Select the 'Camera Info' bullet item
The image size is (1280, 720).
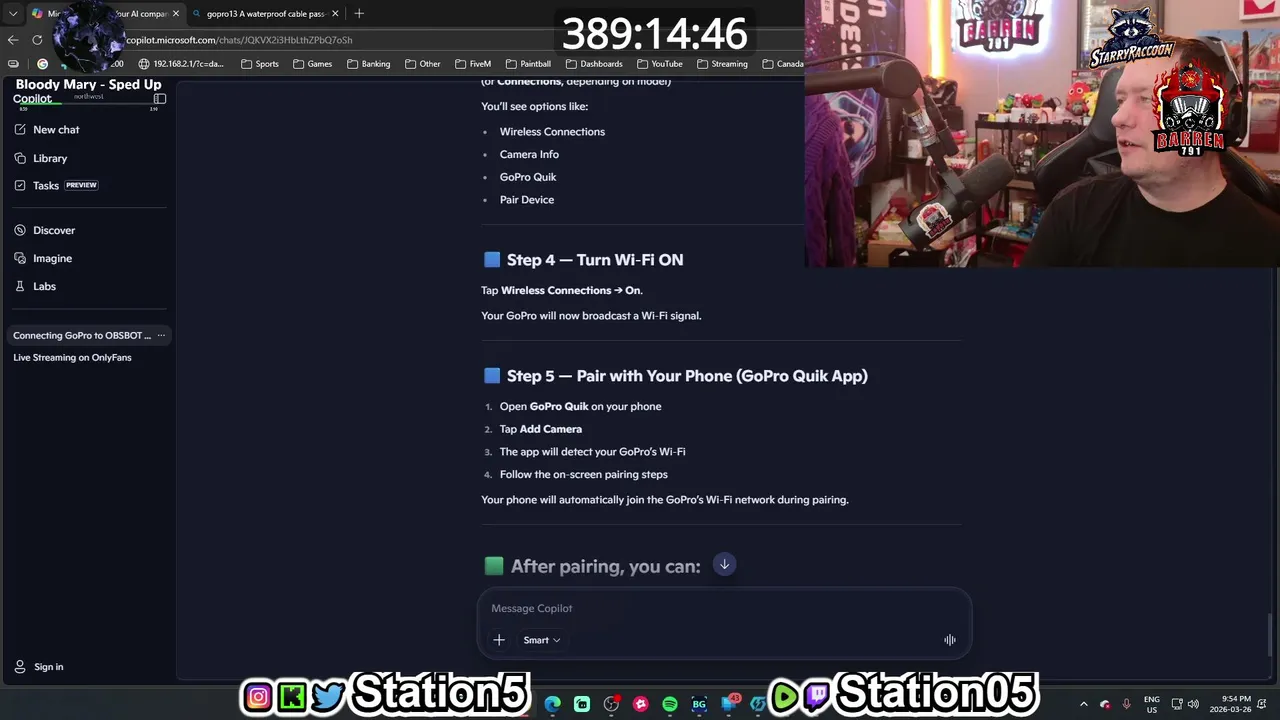pos(529,155)
